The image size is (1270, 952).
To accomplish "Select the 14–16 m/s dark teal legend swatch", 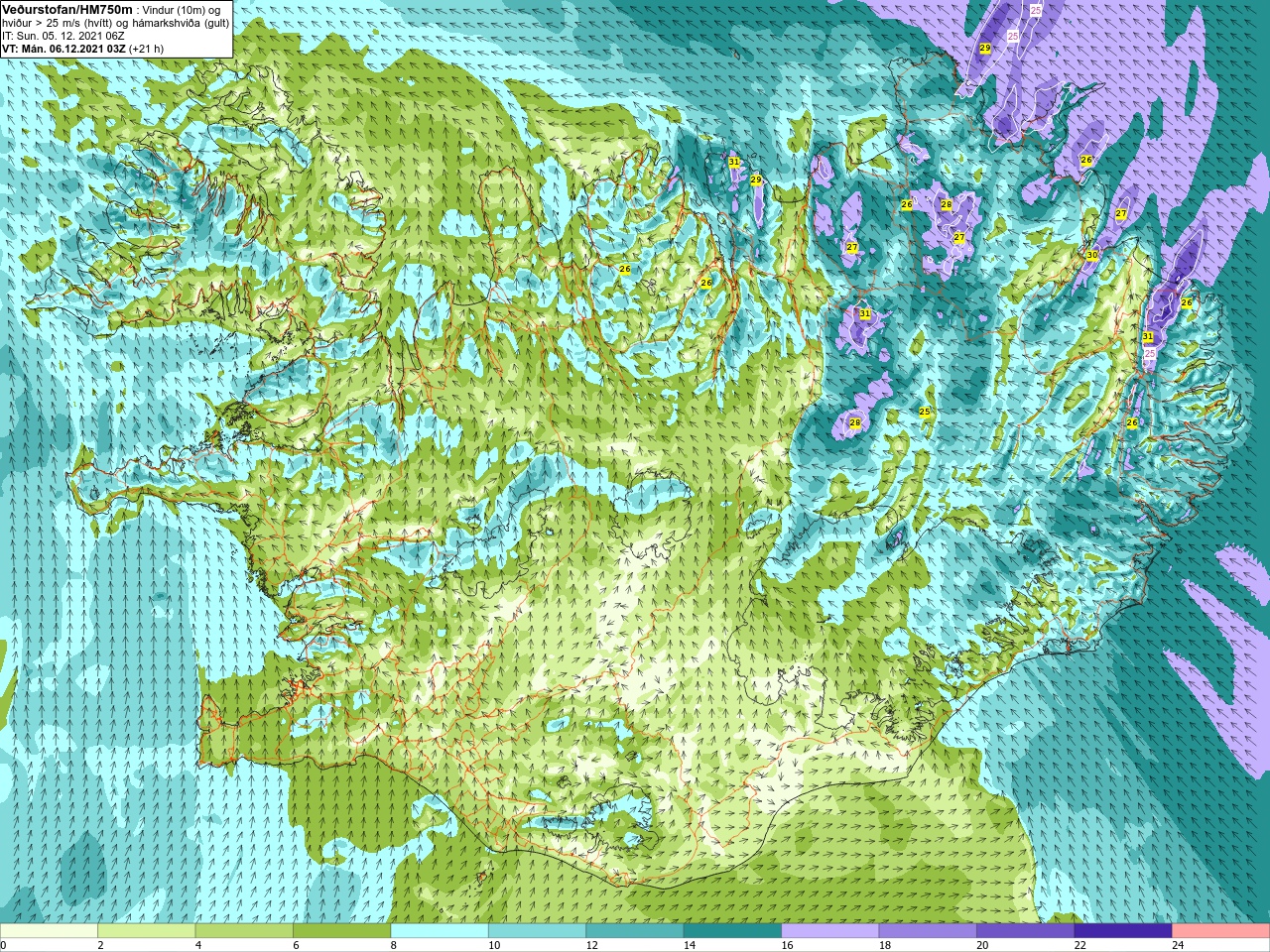I will 733,931.
